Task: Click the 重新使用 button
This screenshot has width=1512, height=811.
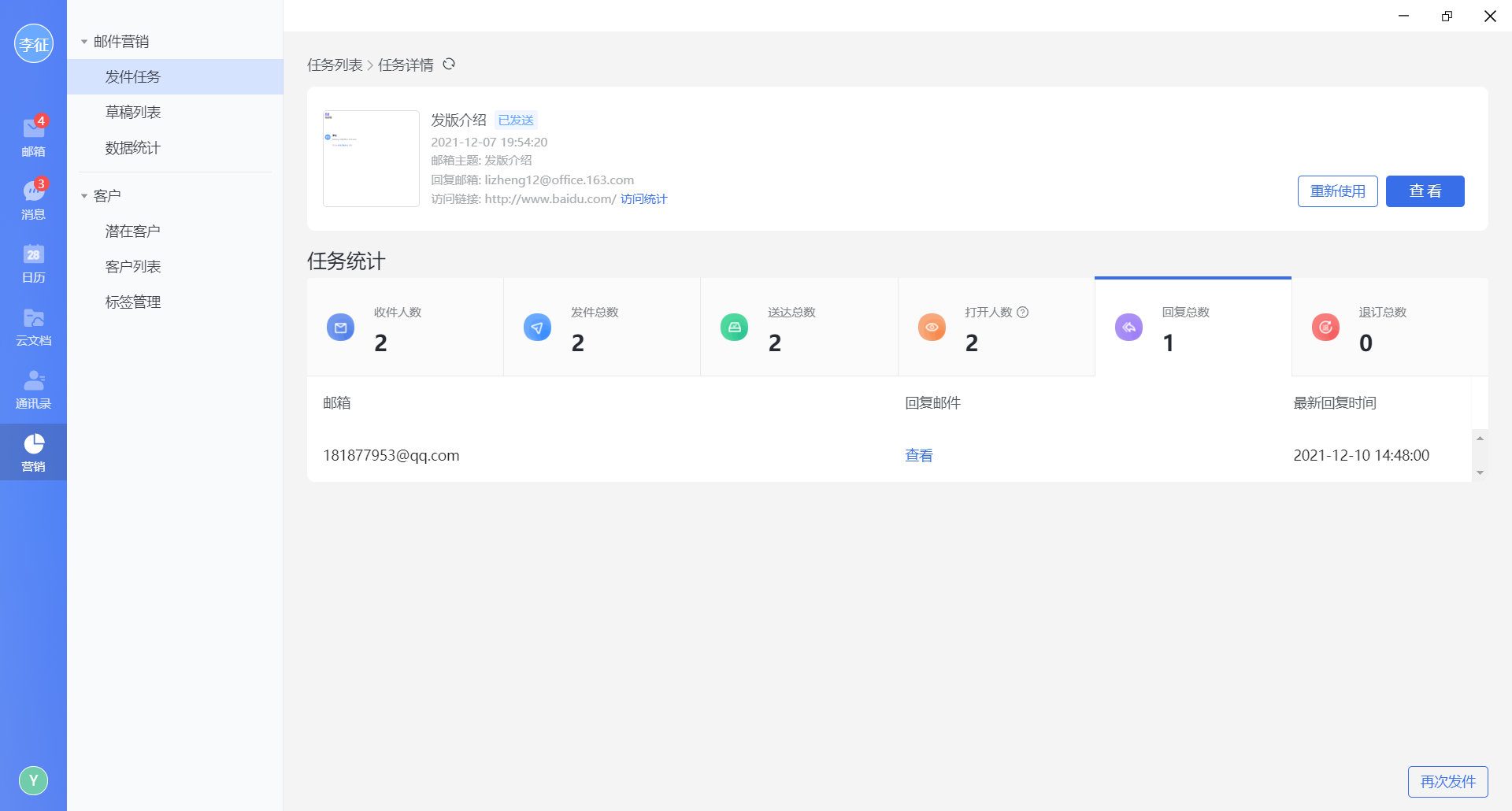Action: pyautogui.click(x=1337, y=191)
